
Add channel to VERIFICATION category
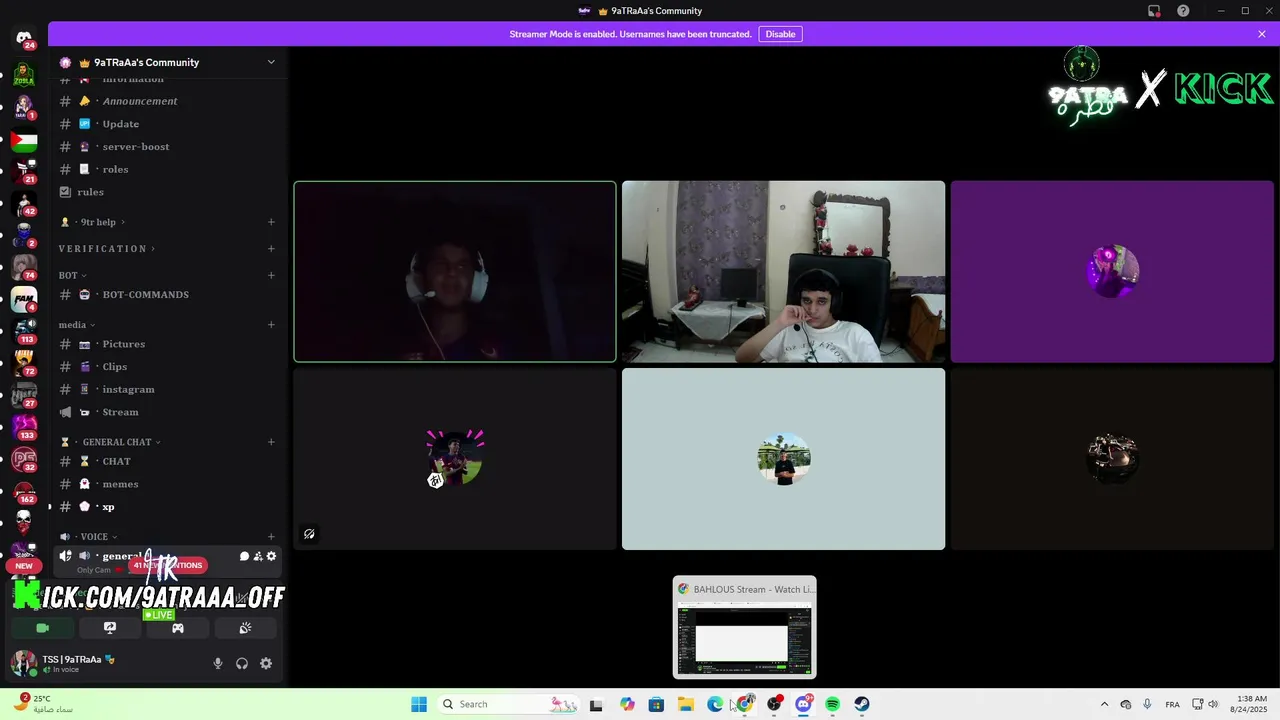click(271, 249)
